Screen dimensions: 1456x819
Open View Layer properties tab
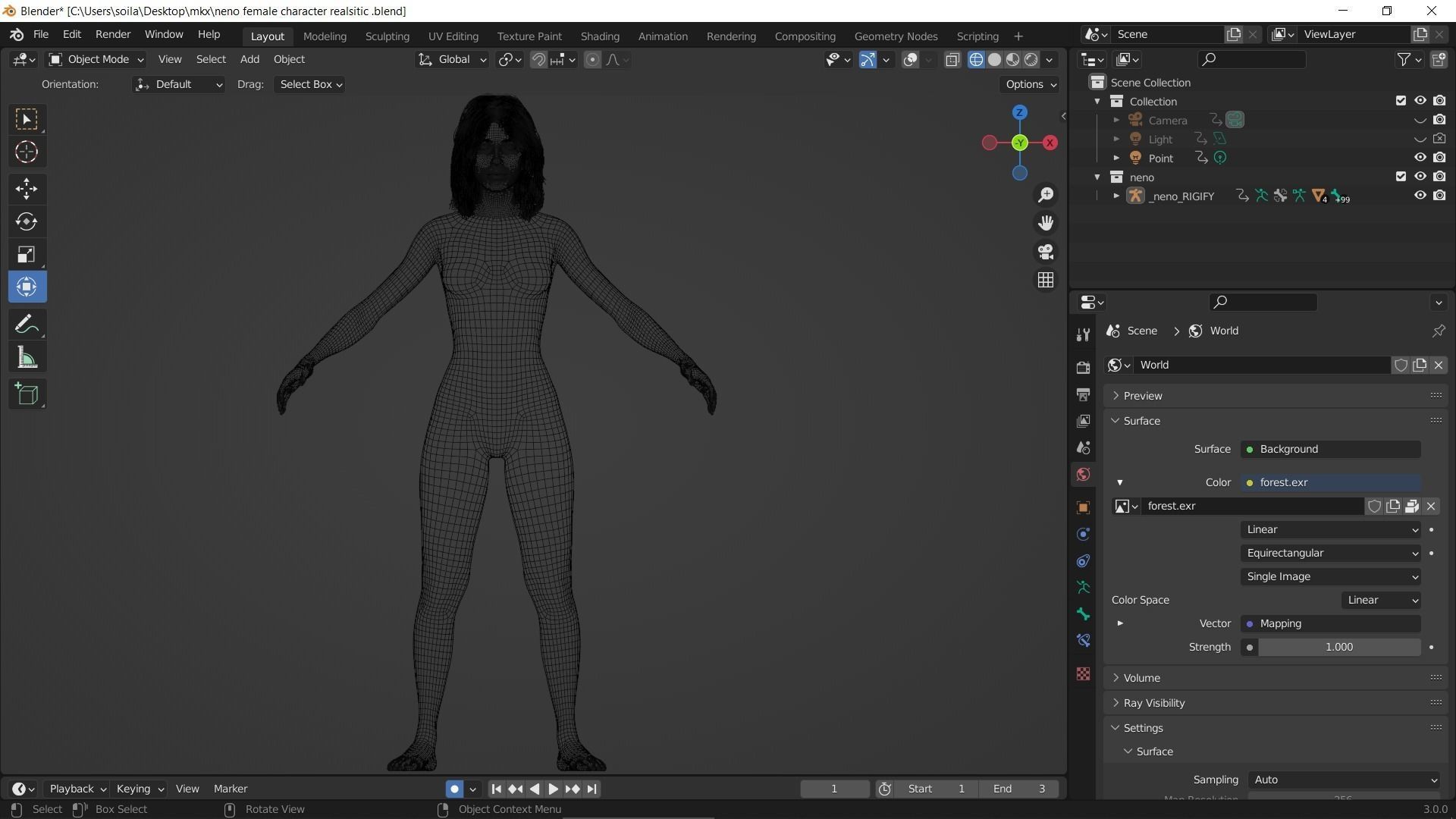tap(1083, 421)
